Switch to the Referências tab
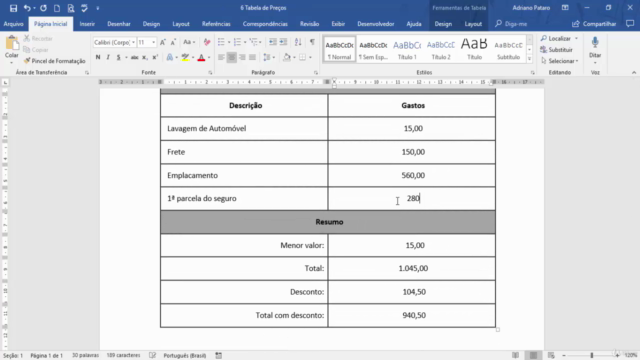Screen dimensions: 640x360 (x=216, y=24)
